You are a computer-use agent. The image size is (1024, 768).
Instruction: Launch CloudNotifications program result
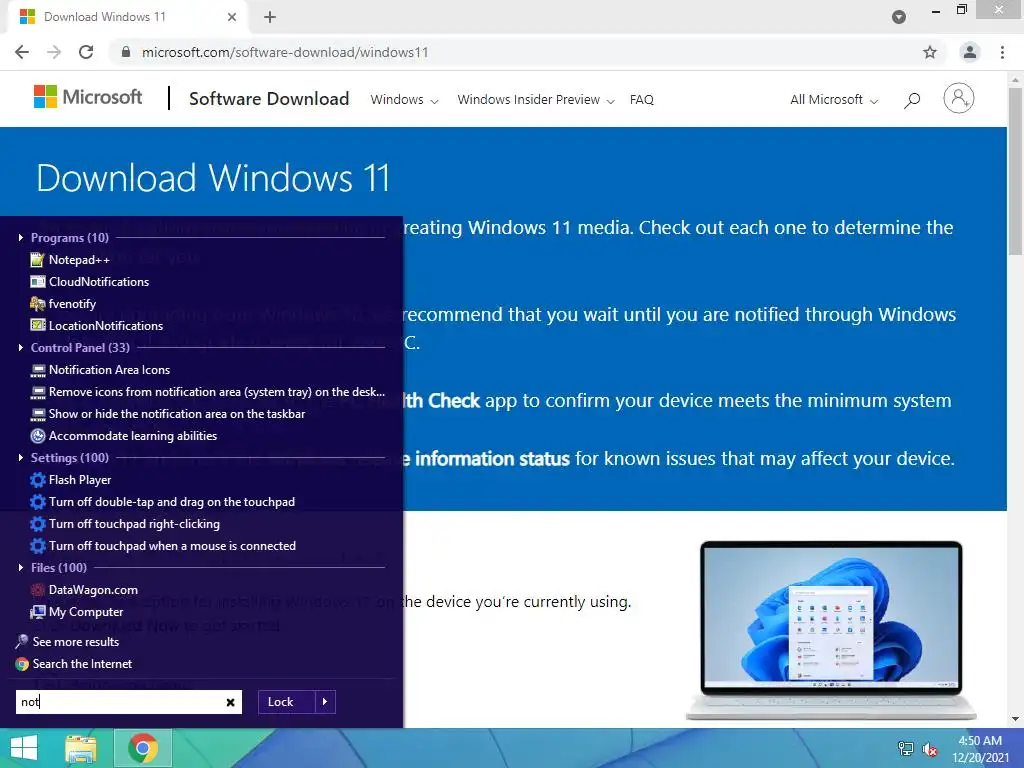coord(90,281)
